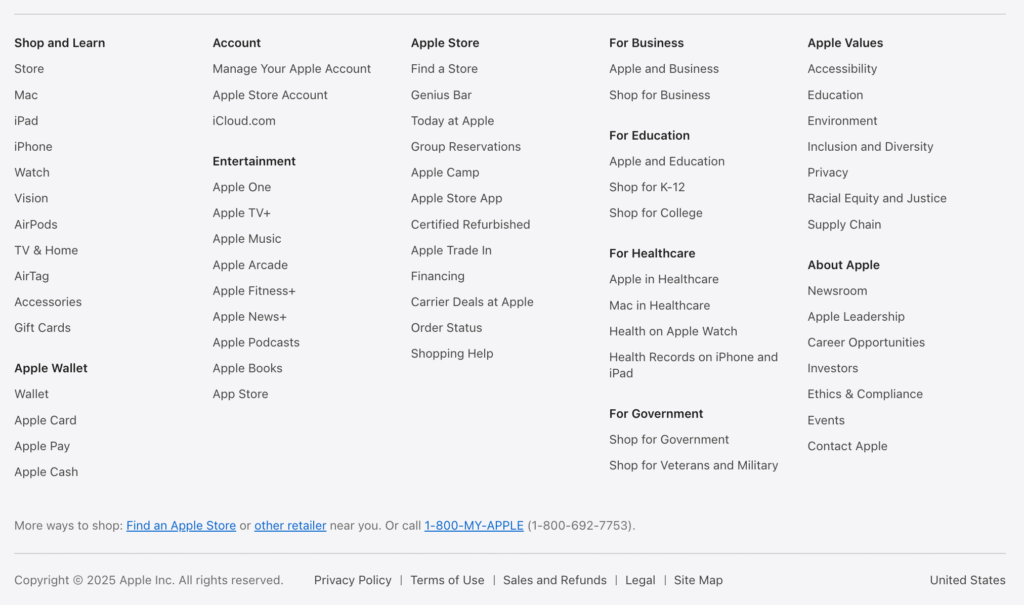Open the Genius Bar link

coord(441,95)
